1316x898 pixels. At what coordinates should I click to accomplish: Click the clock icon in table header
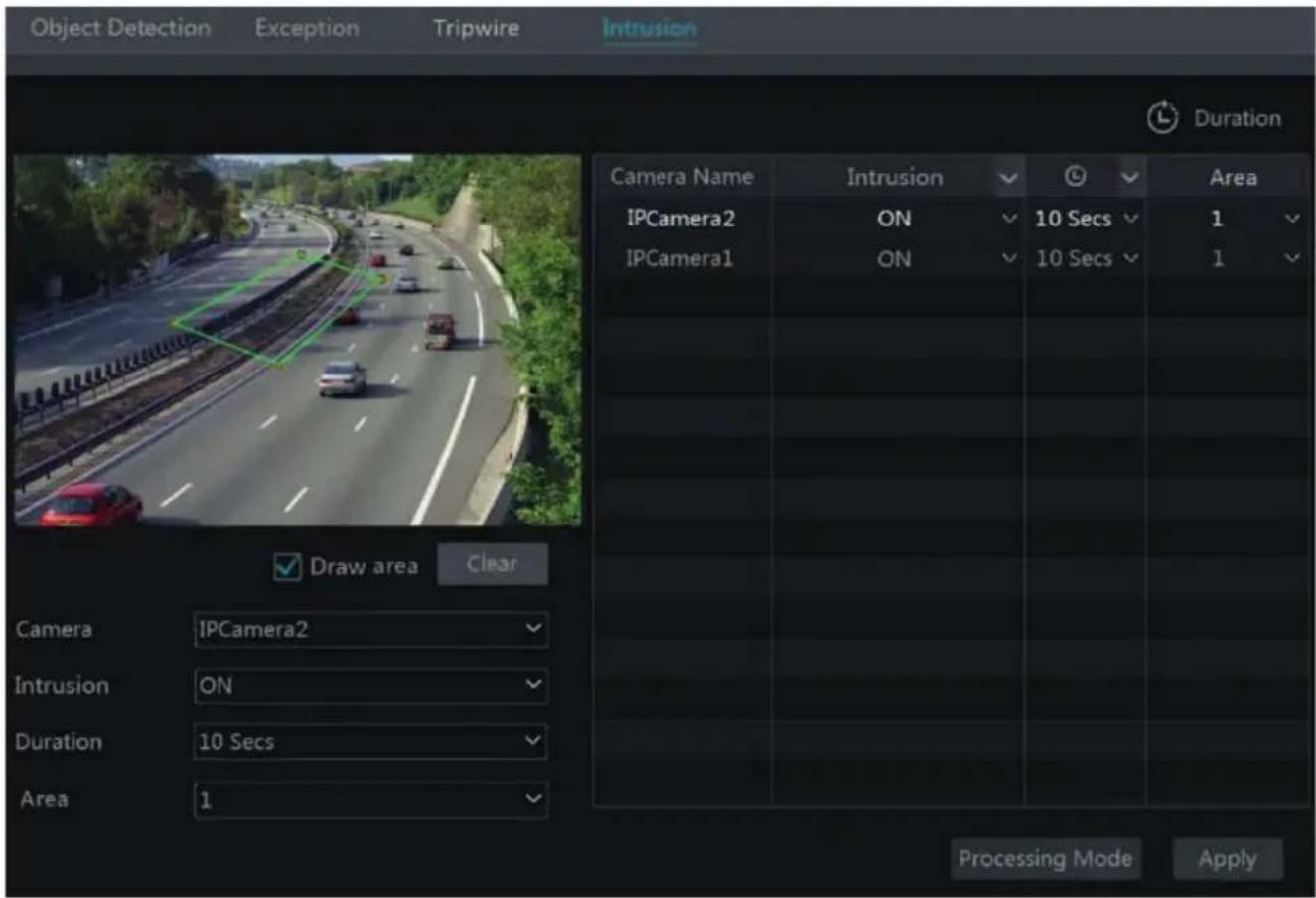click(1075, 176)
